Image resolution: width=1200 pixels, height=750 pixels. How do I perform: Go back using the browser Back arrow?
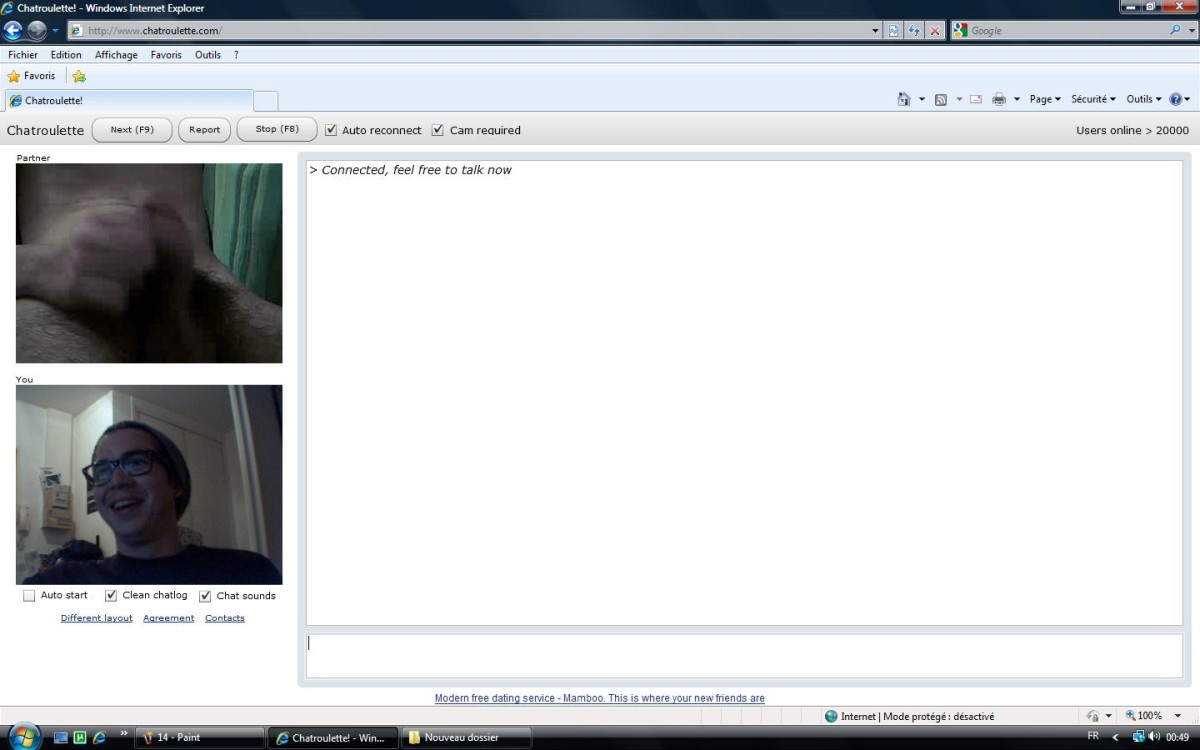tap(14, 30)
